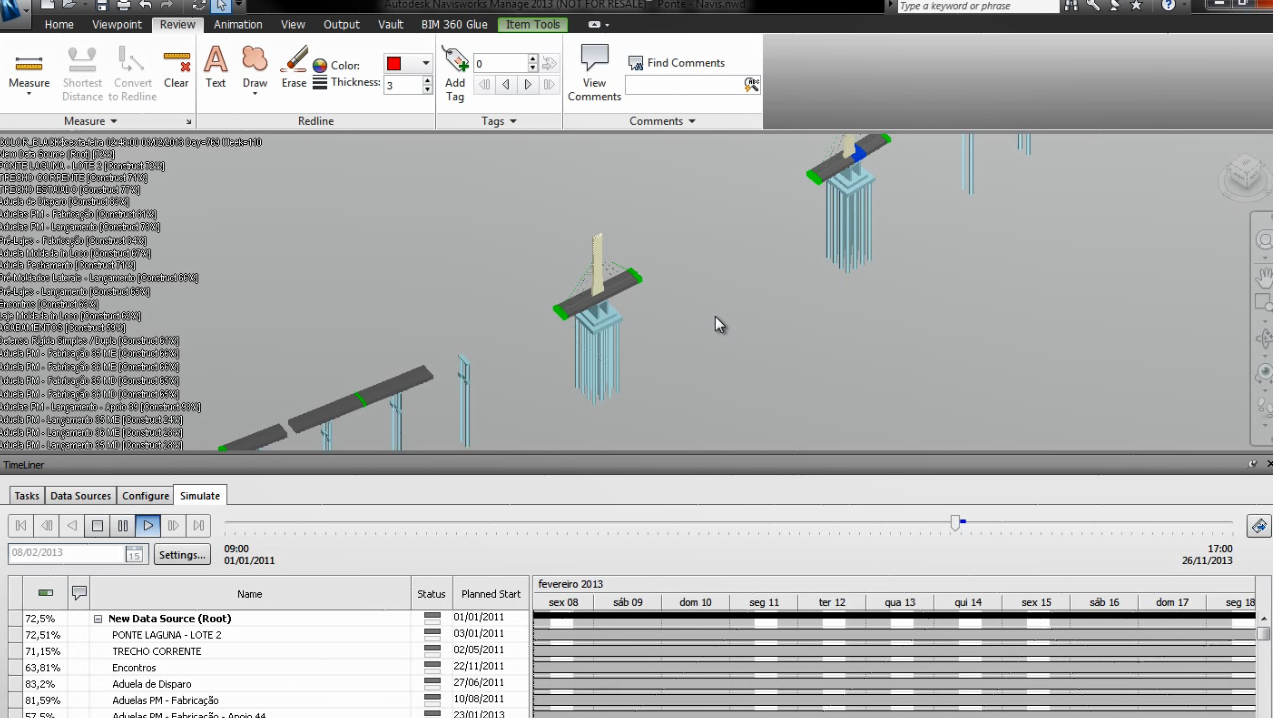The width and height of the screenshot is (1273, 718).
Task: Click the Find Comments button
Action: pyautogui.click(x=676, y=63)
